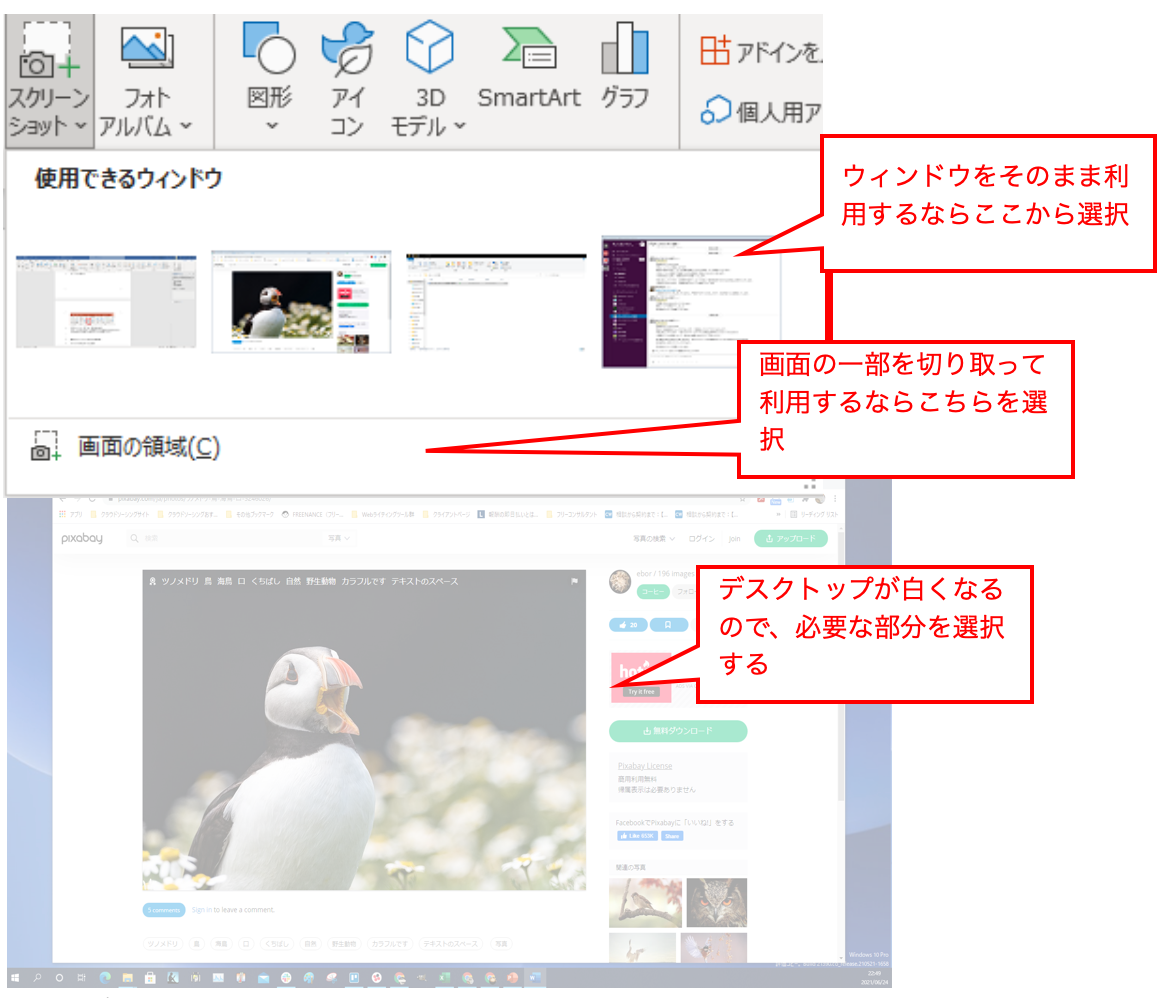The image size is (1166, 998).
Task: Select the third window thumbnail (file explorer)
Action: [x=496, y=303]
